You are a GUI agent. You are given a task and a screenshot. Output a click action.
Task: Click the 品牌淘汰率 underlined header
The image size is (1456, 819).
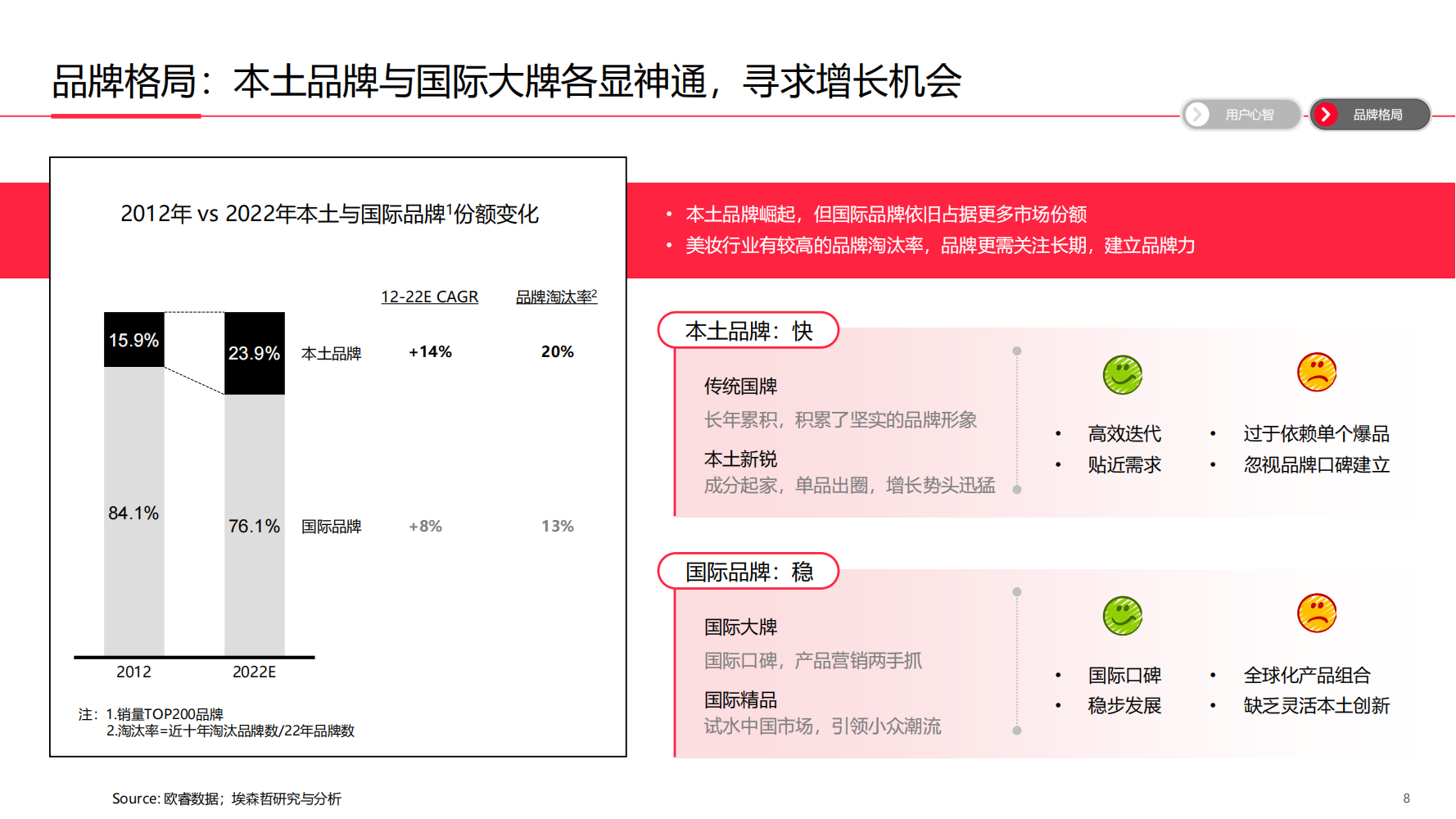coord(556,297)
